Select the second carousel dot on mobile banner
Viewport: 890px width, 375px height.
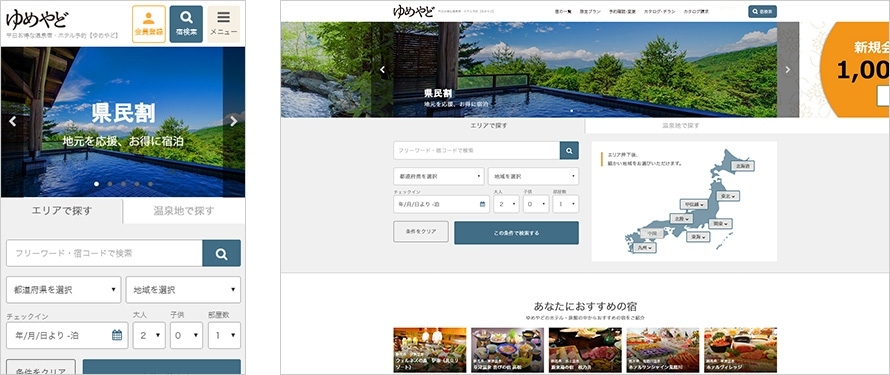(x=110, y=184)
